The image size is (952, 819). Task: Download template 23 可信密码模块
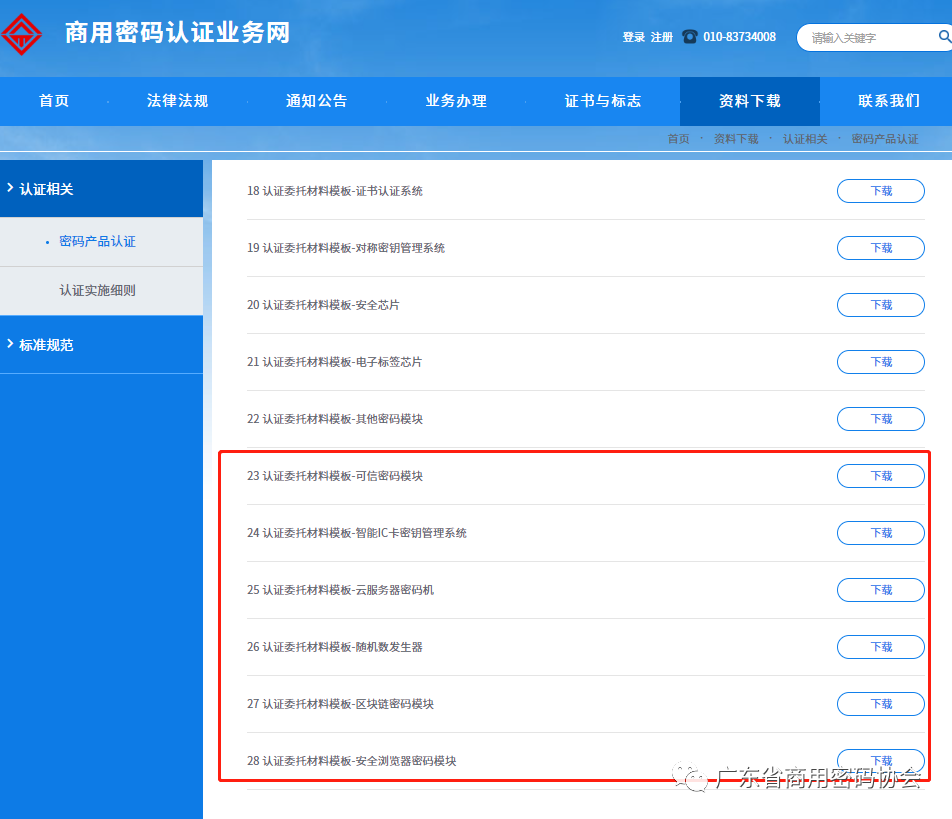click(x=880, y=476)
